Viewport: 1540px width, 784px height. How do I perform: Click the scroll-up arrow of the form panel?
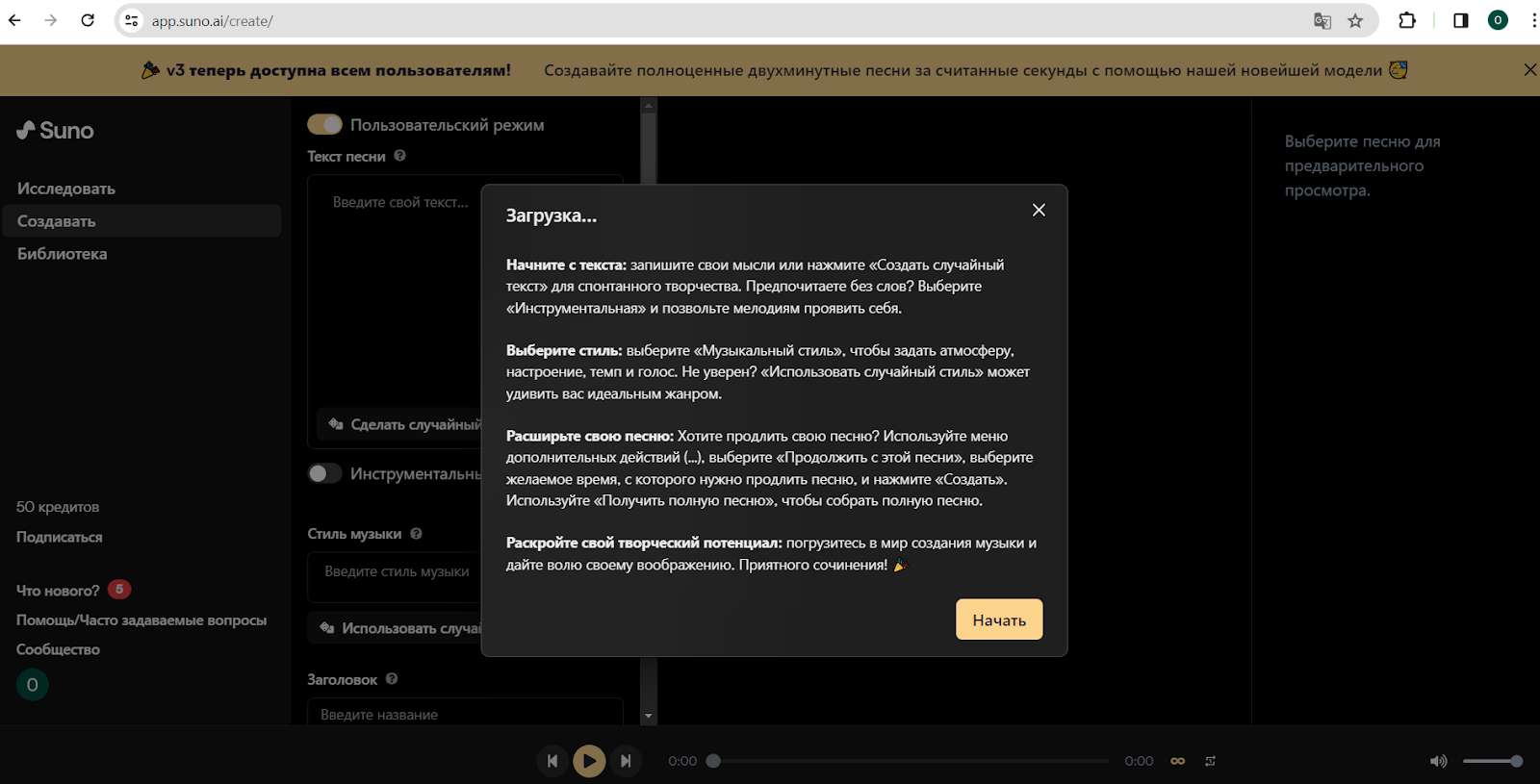pos(648,105)
